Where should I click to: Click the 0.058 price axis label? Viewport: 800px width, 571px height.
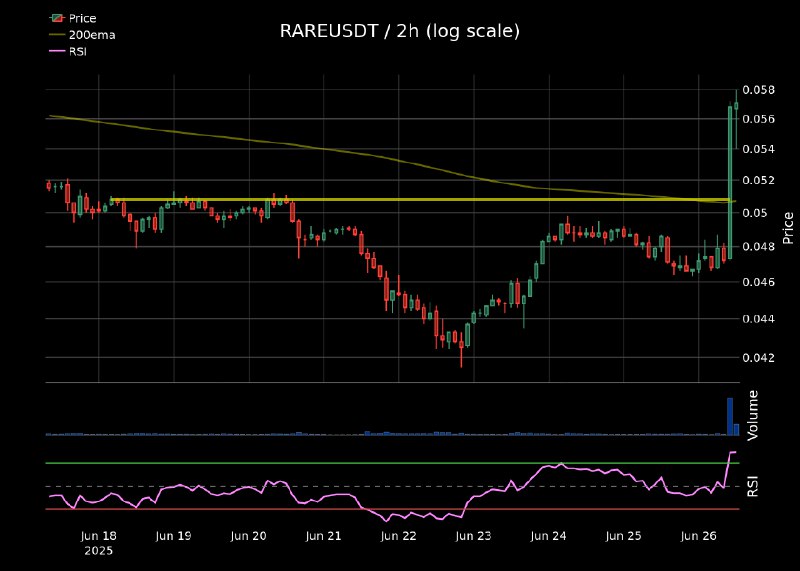click(758, 90)
